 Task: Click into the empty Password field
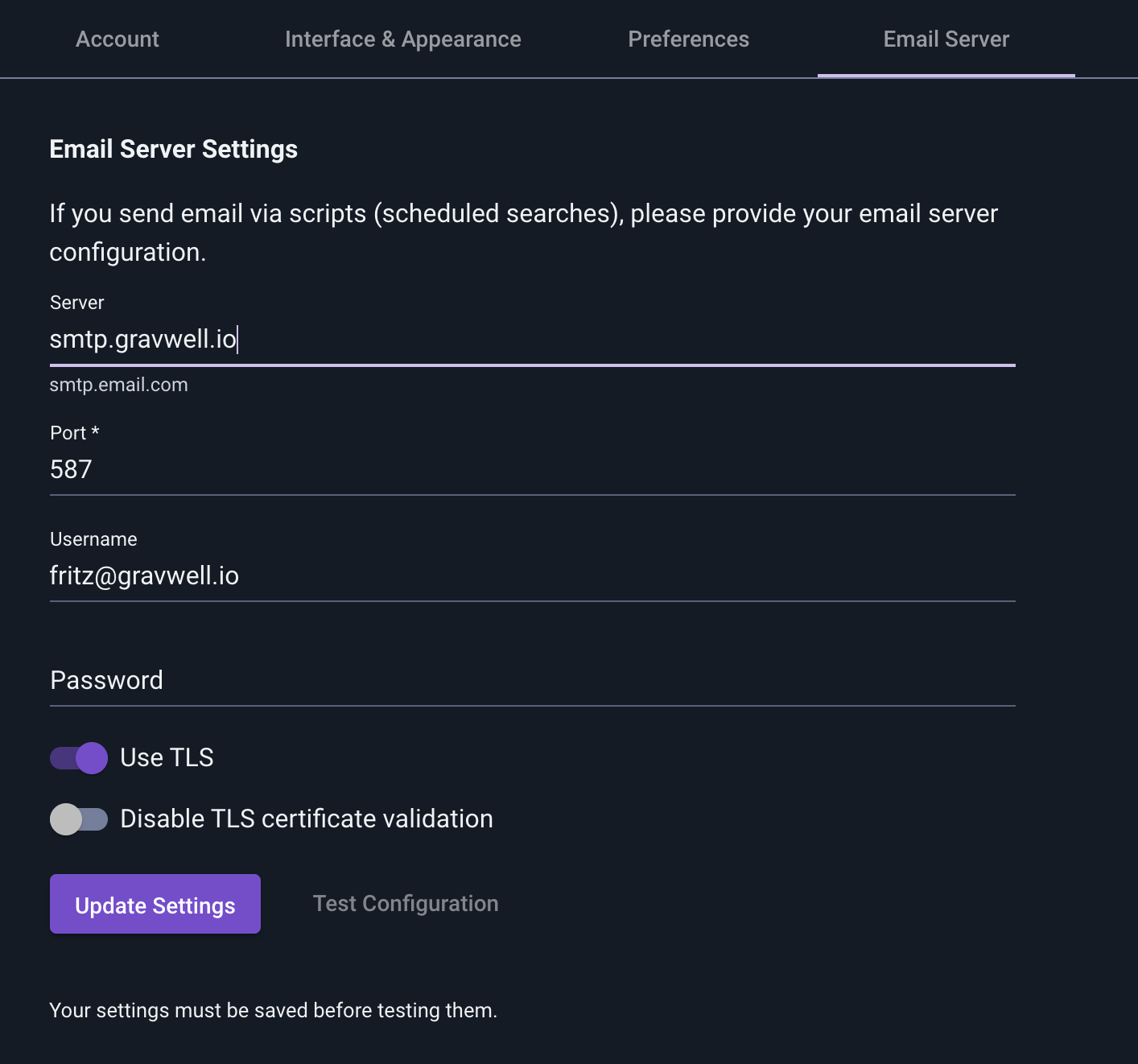(532, 681)
